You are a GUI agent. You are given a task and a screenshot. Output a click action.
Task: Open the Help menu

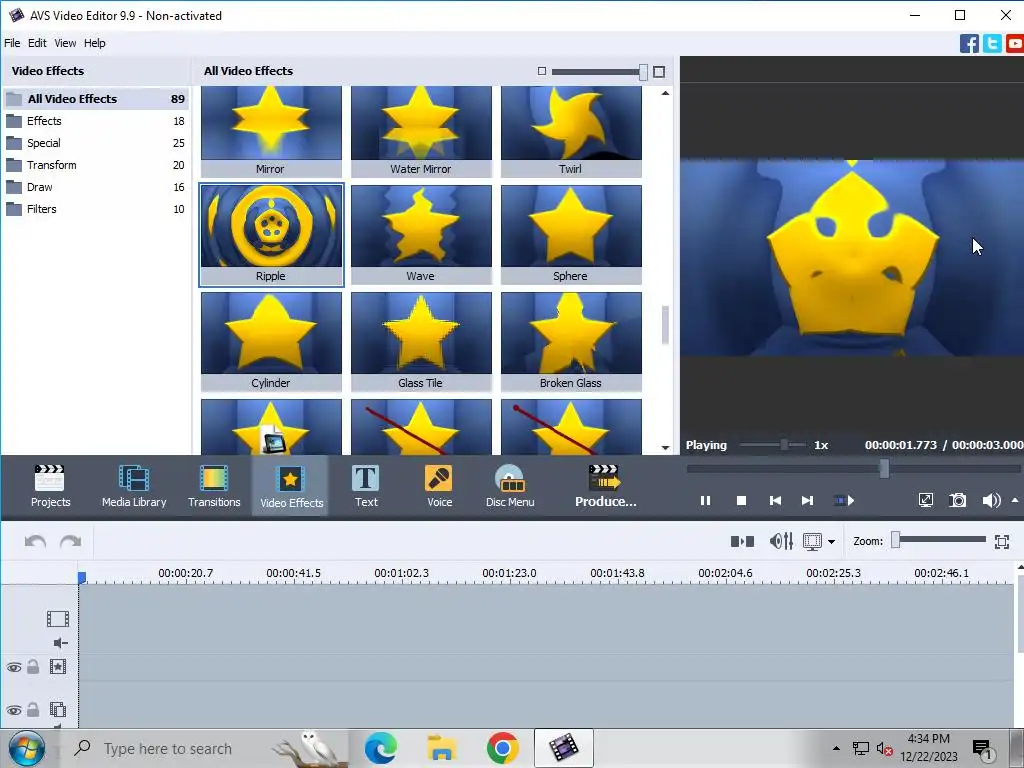click(94, 43)
